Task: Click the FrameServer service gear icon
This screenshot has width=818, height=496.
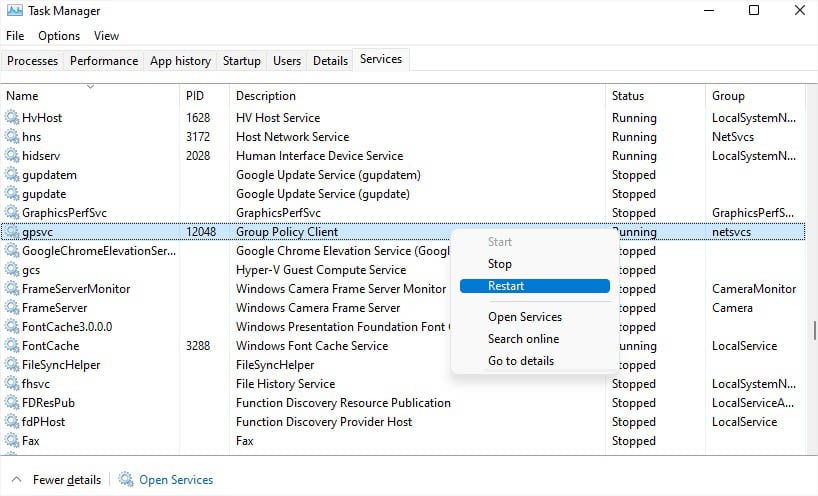Action: pyautogui.click(x=12, y=308)
